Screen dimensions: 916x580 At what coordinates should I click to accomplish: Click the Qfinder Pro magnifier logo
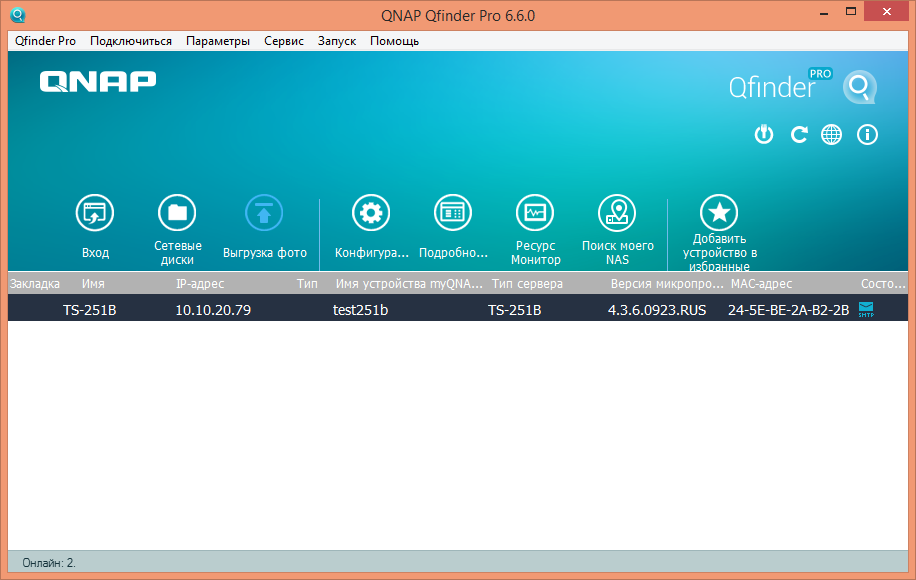[x=859, y=87]
